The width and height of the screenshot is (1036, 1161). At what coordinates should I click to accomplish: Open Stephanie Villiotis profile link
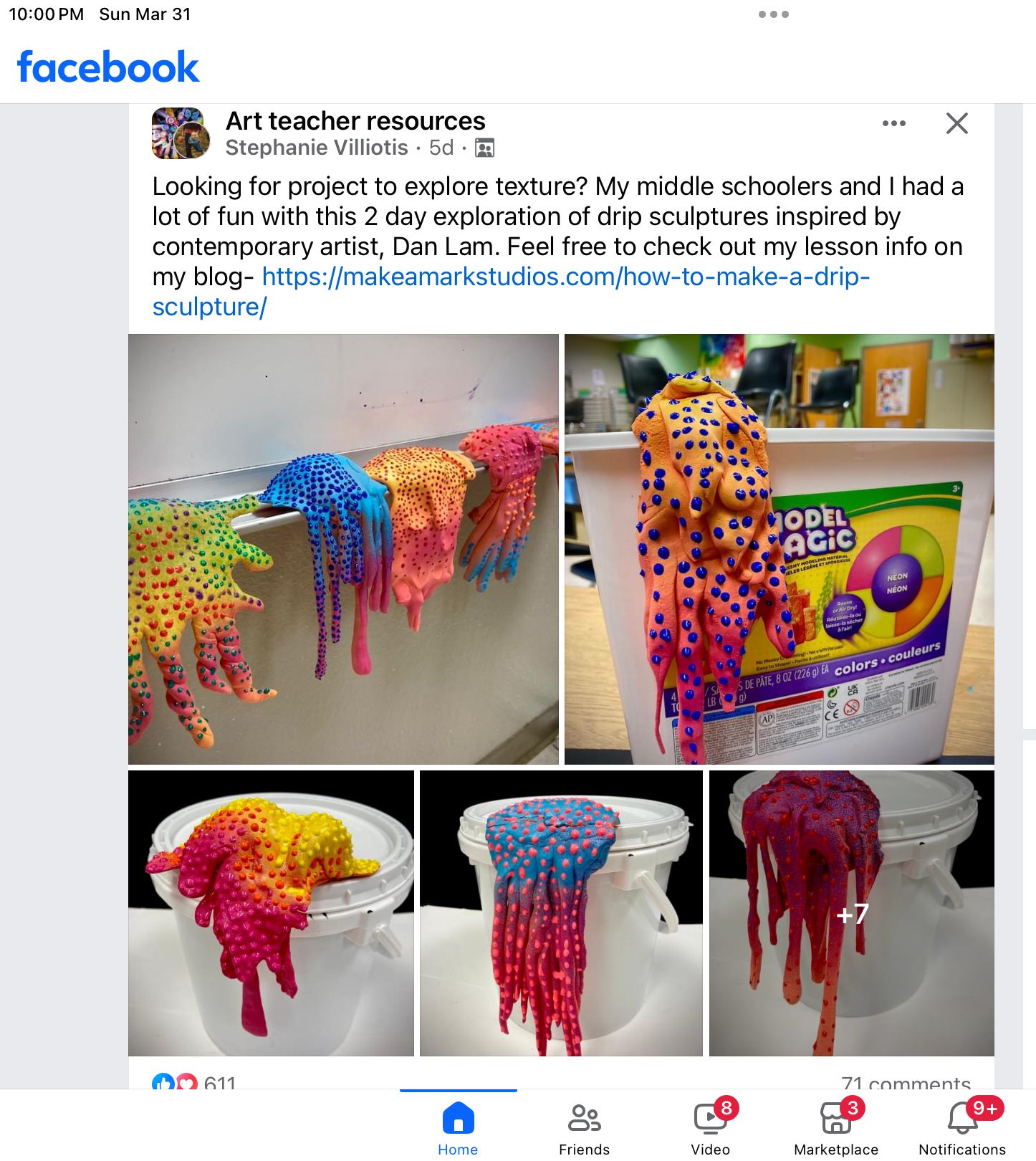(317, 148)
